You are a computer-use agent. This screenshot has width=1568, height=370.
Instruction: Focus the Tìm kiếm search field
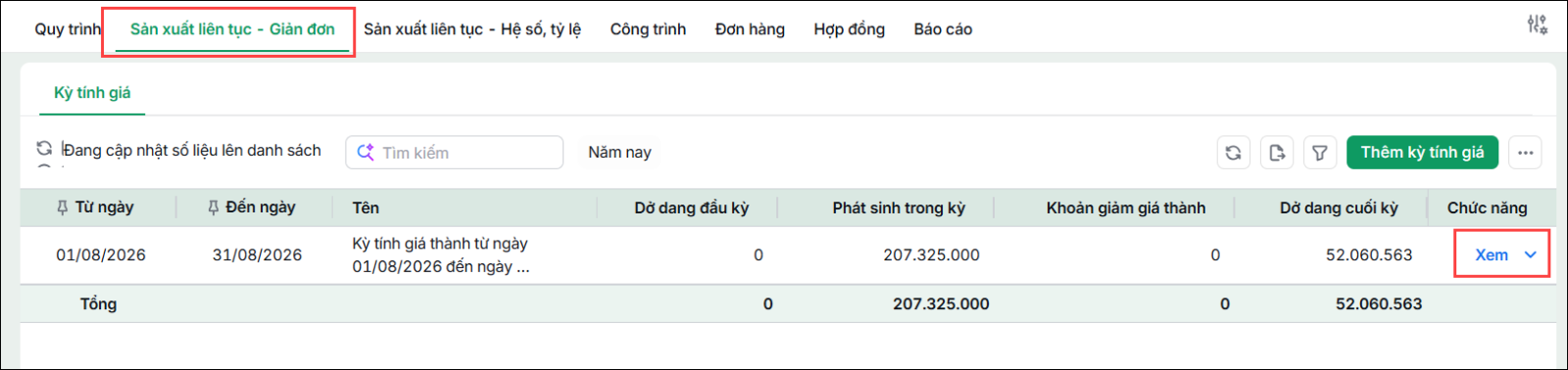(x=454, y=153)
